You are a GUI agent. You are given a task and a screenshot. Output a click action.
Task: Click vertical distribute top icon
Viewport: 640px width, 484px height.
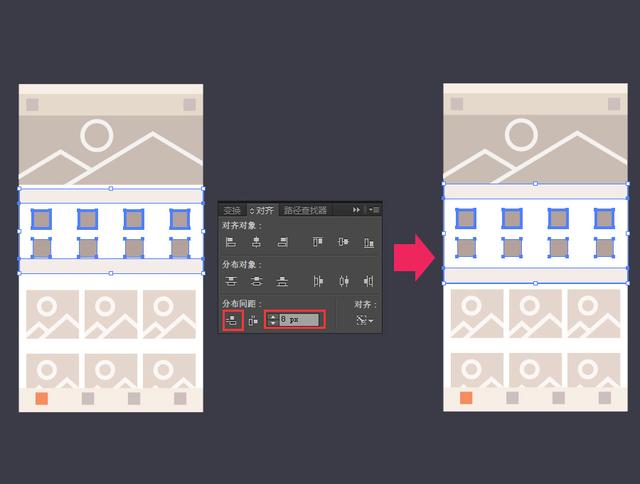pyautogui.click(x=231, y=281)
